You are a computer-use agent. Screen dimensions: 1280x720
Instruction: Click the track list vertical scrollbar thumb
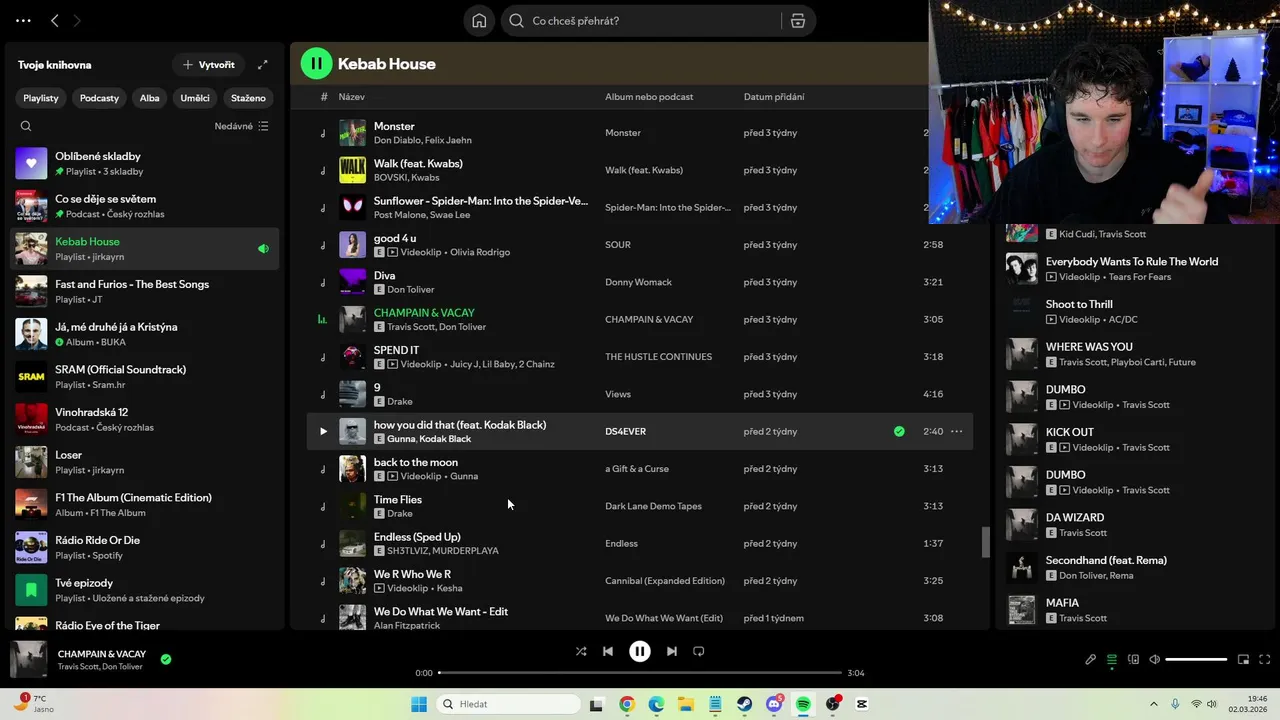click(985, 543)
